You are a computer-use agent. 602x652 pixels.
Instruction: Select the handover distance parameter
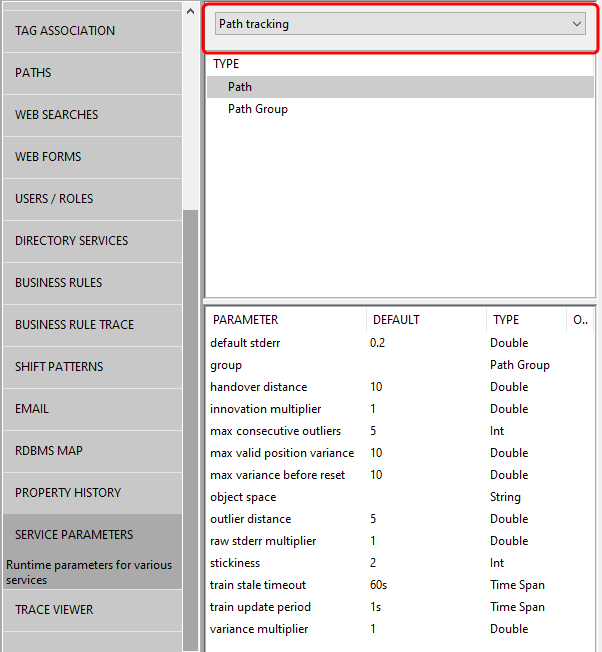tap(400, 387)
